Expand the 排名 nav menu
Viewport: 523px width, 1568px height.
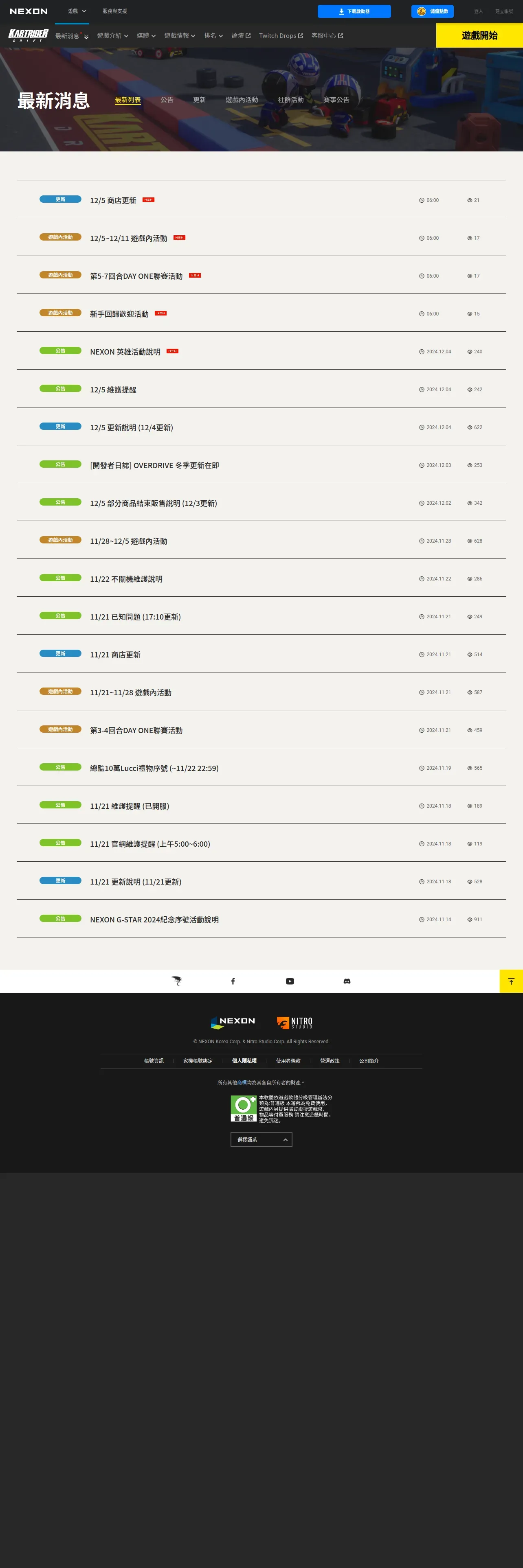[x=214, y=36]
